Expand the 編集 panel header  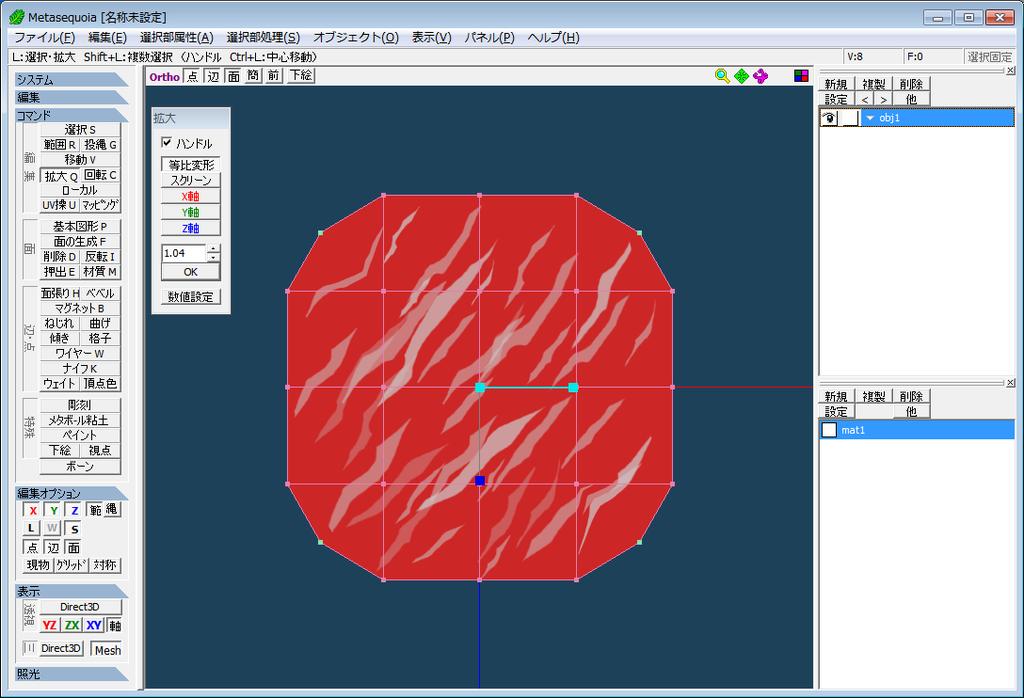72,97
